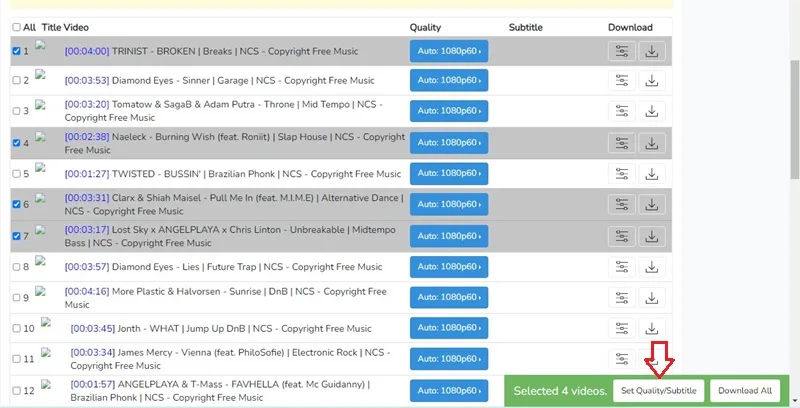Click the Quality column header
The image size is (800, 408).
[425, 28]
